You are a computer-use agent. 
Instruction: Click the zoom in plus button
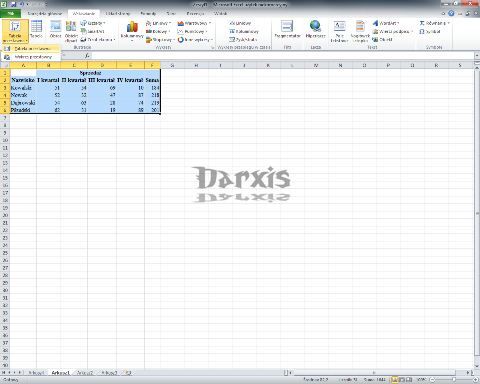pyautogui.click(x=475, y=379)
